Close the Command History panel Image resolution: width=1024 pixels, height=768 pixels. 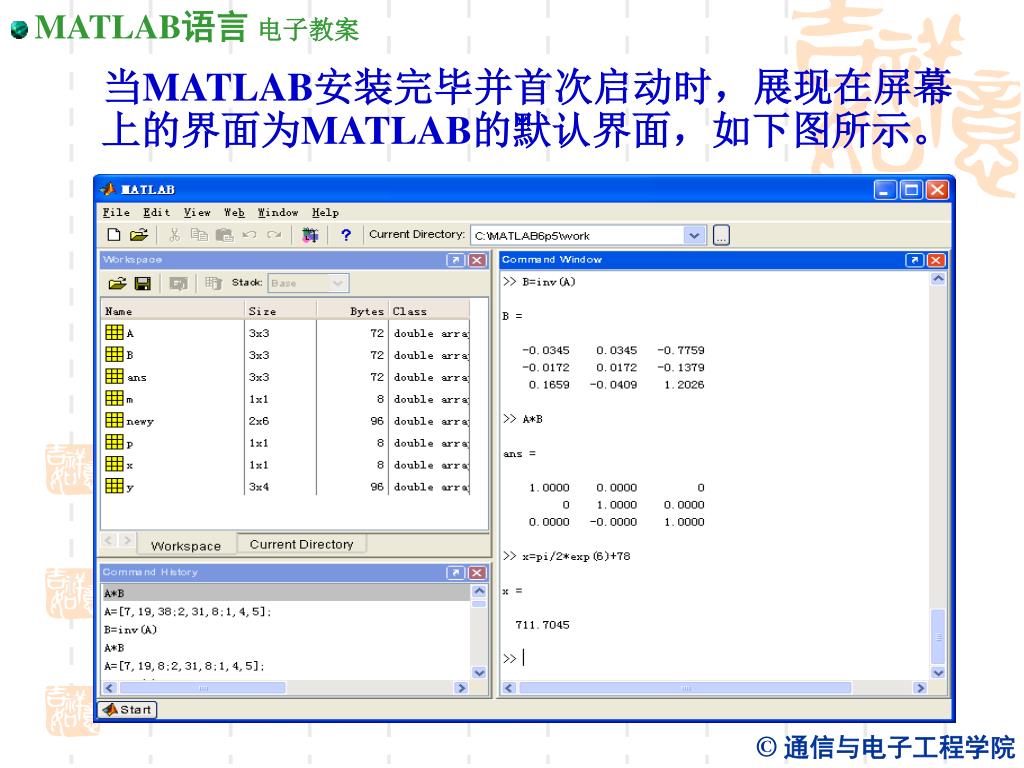click(477, 573)
